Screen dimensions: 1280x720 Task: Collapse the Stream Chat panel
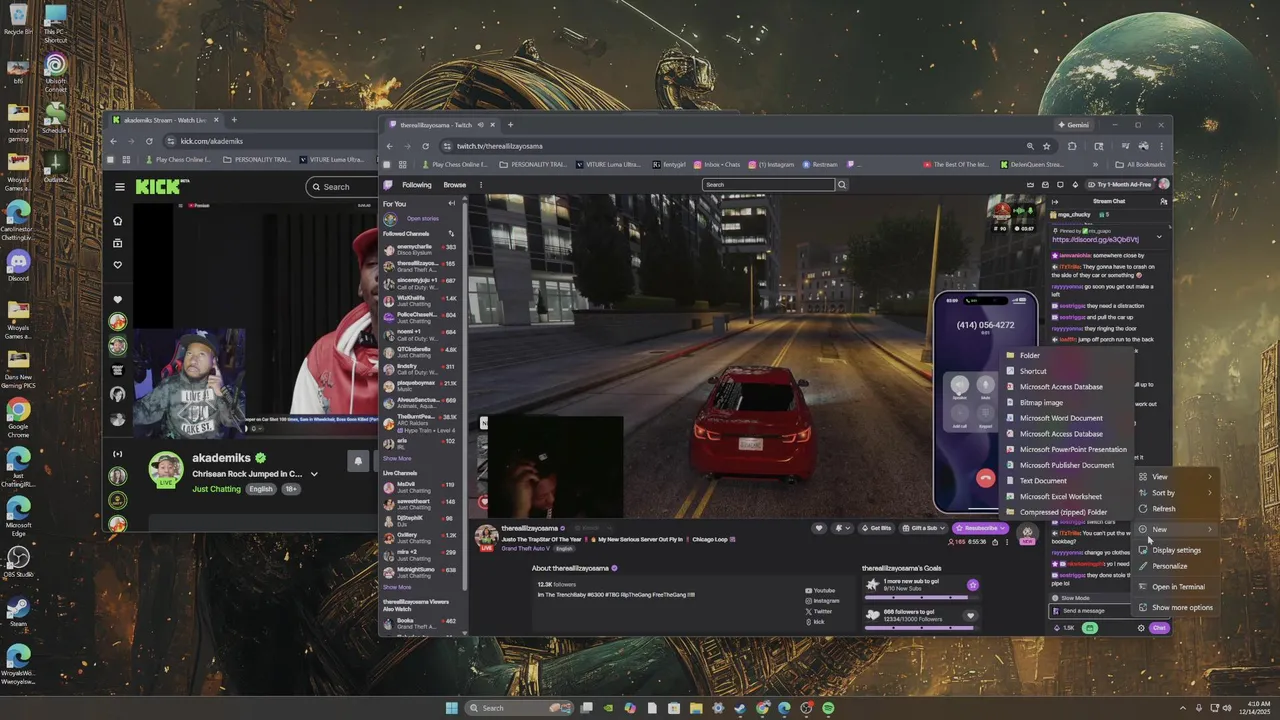[x=1054, y=201]
